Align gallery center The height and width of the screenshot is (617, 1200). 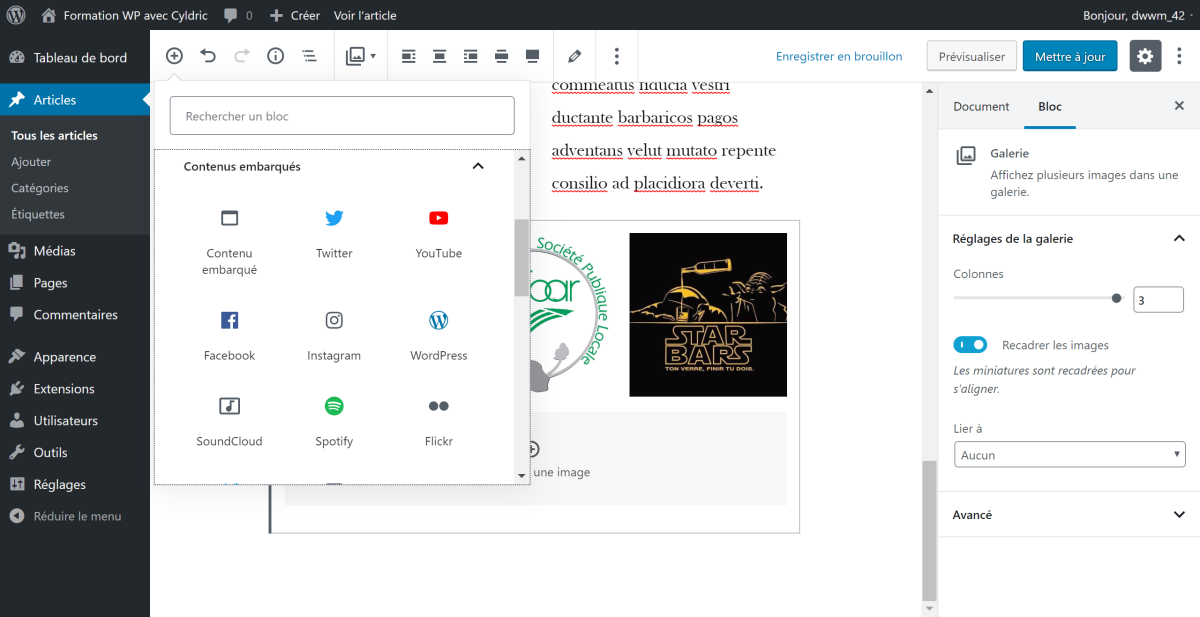[x=439, y=56]
